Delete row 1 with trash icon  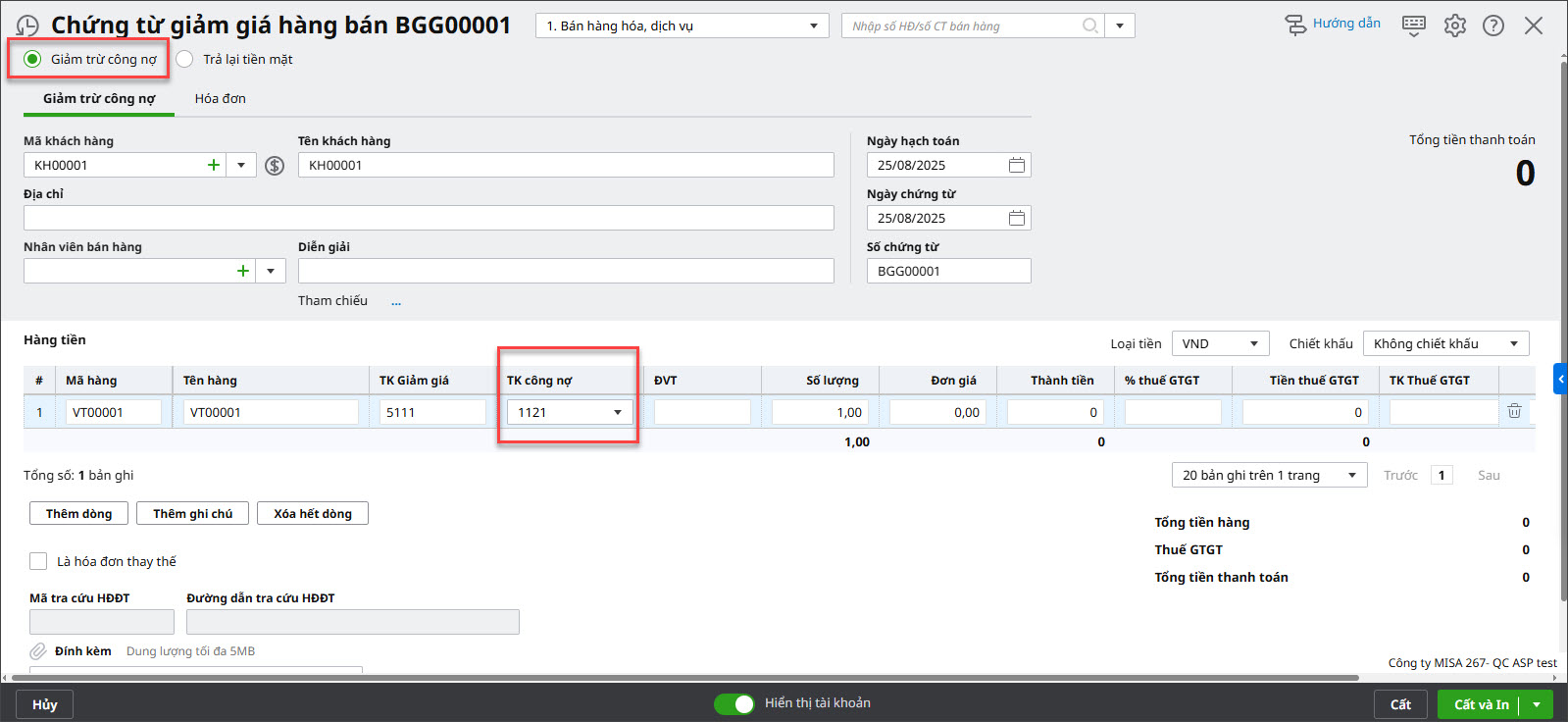(x=1513, y=412)
